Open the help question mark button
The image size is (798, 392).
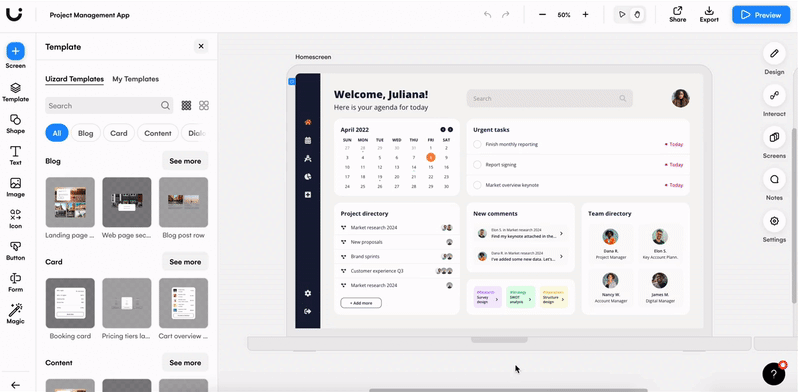tap(774, 374)
